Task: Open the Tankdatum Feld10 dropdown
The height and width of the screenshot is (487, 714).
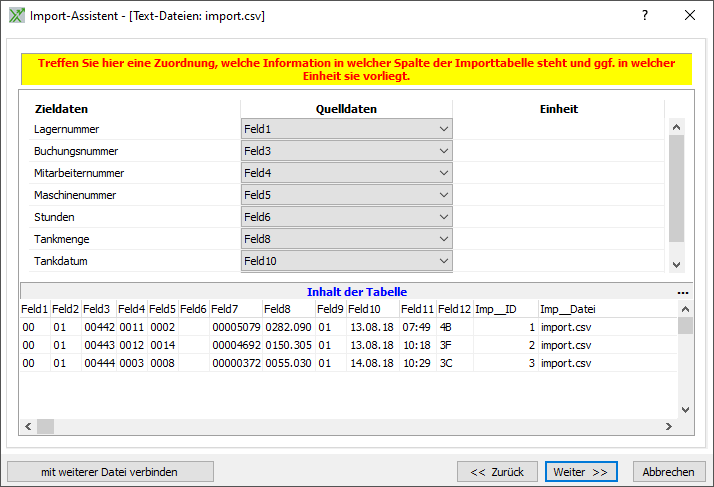Action: coord(346,261)
